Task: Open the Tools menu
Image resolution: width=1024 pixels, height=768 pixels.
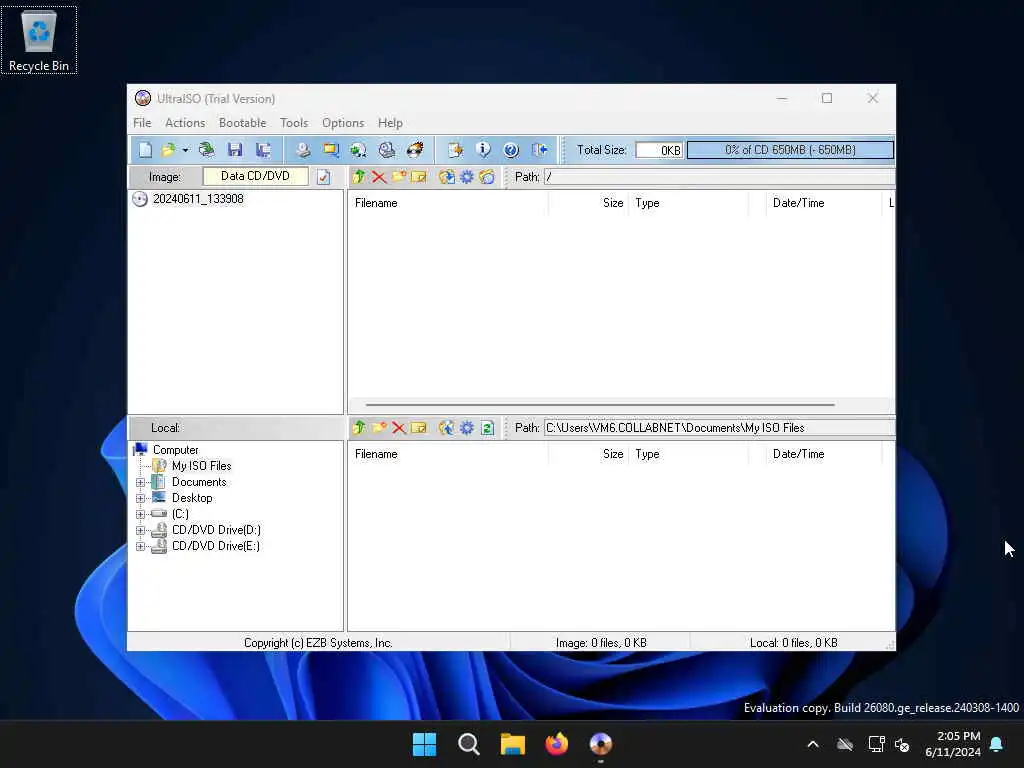Action: pos(294,123)
